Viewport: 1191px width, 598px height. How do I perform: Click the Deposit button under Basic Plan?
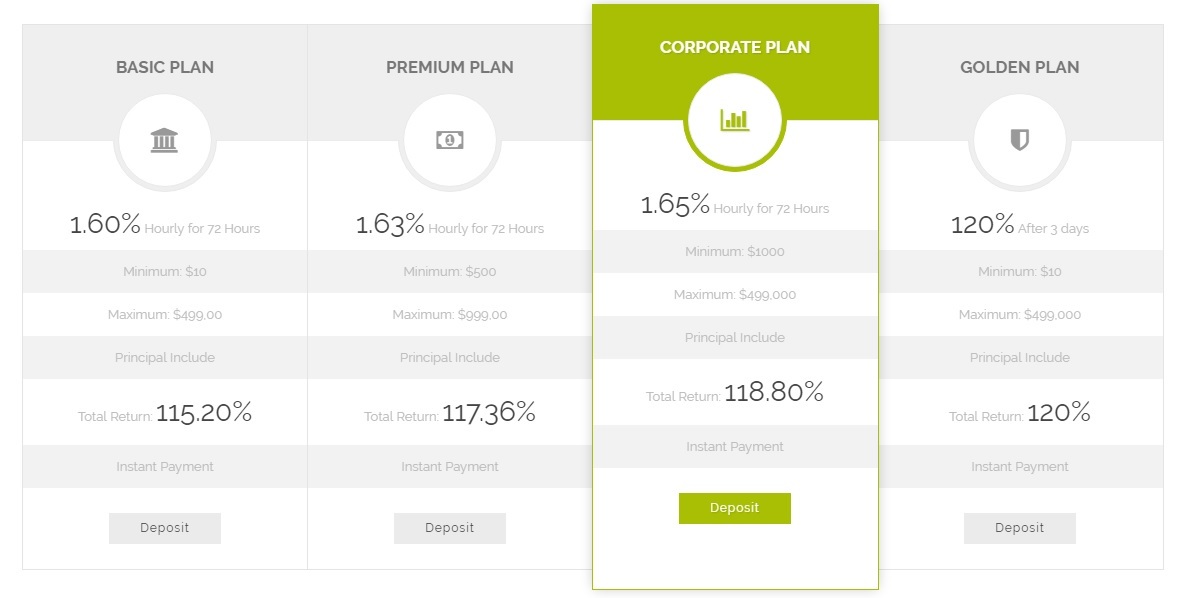[x=165, y=528]
